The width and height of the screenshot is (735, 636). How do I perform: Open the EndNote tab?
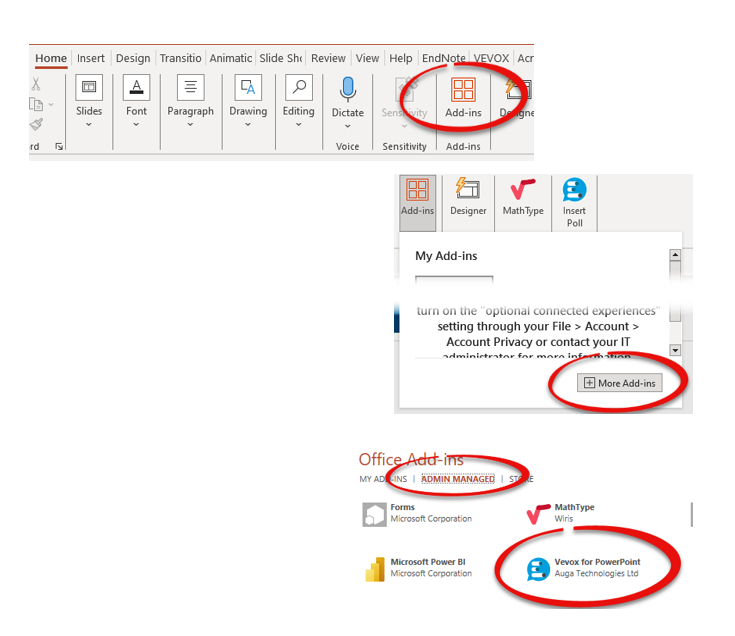[x=443, y=58]
